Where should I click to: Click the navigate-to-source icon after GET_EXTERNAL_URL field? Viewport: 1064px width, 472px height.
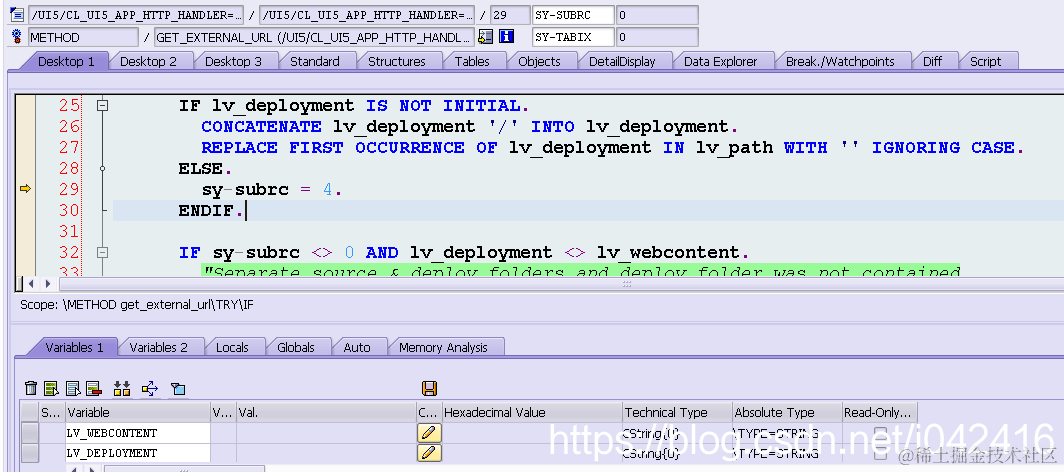pos(485,37)
